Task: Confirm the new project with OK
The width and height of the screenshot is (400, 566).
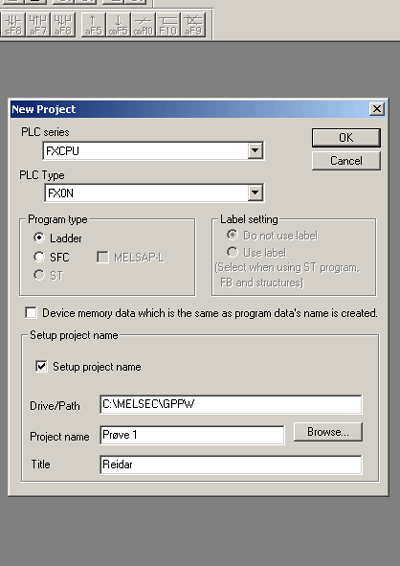Action: [346, 138]
